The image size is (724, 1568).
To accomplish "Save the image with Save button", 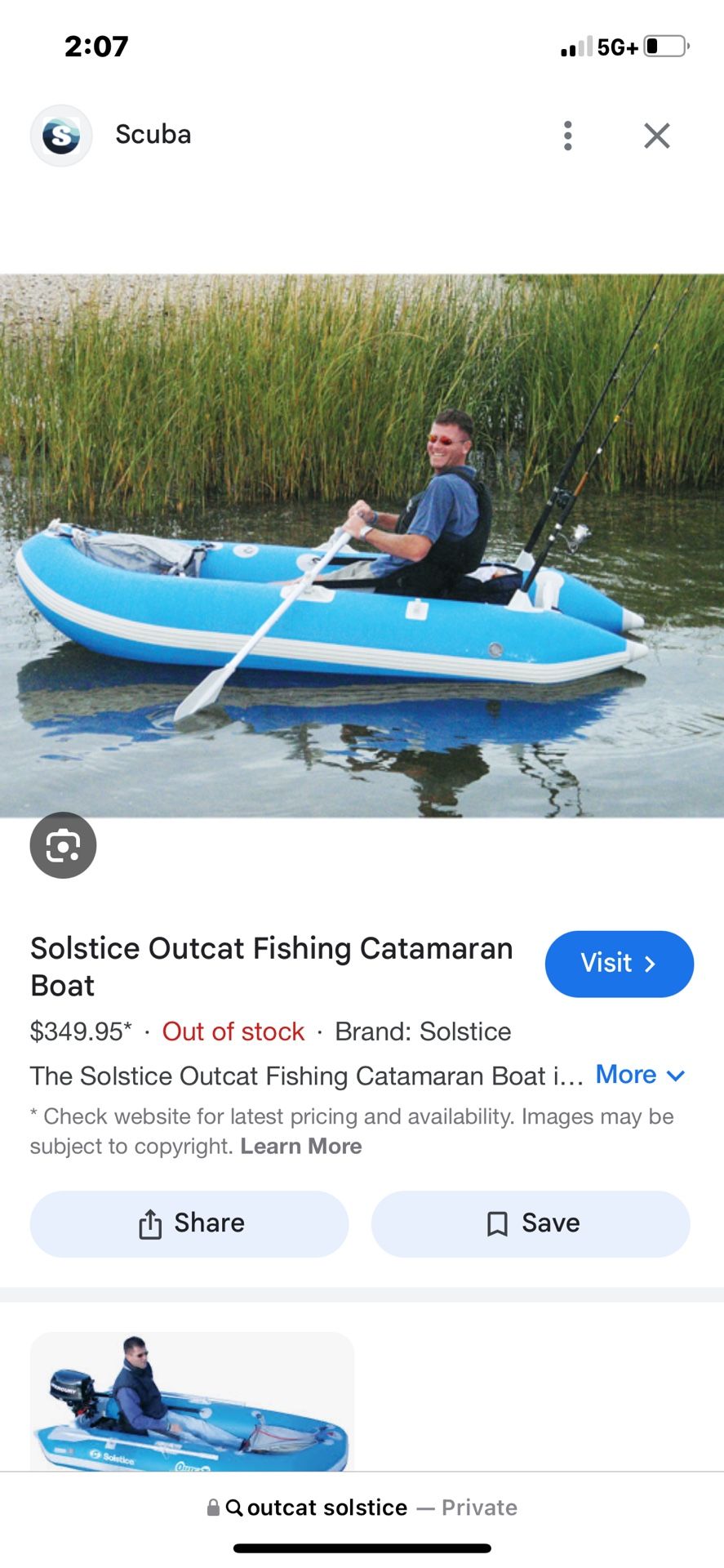I will (x=531, y=1223).
